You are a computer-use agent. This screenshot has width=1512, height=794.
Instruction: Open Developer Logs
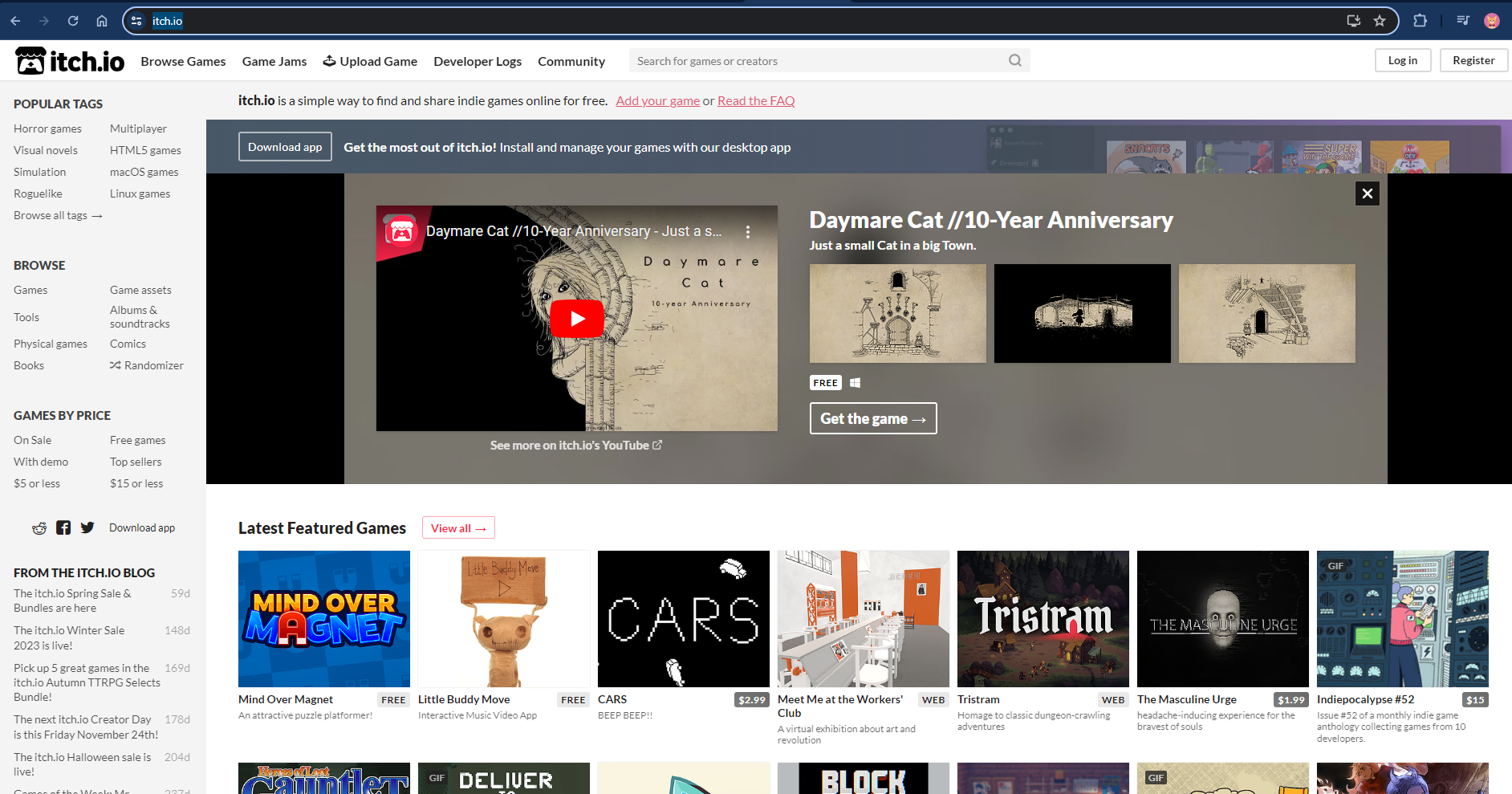tap(478, 61)
